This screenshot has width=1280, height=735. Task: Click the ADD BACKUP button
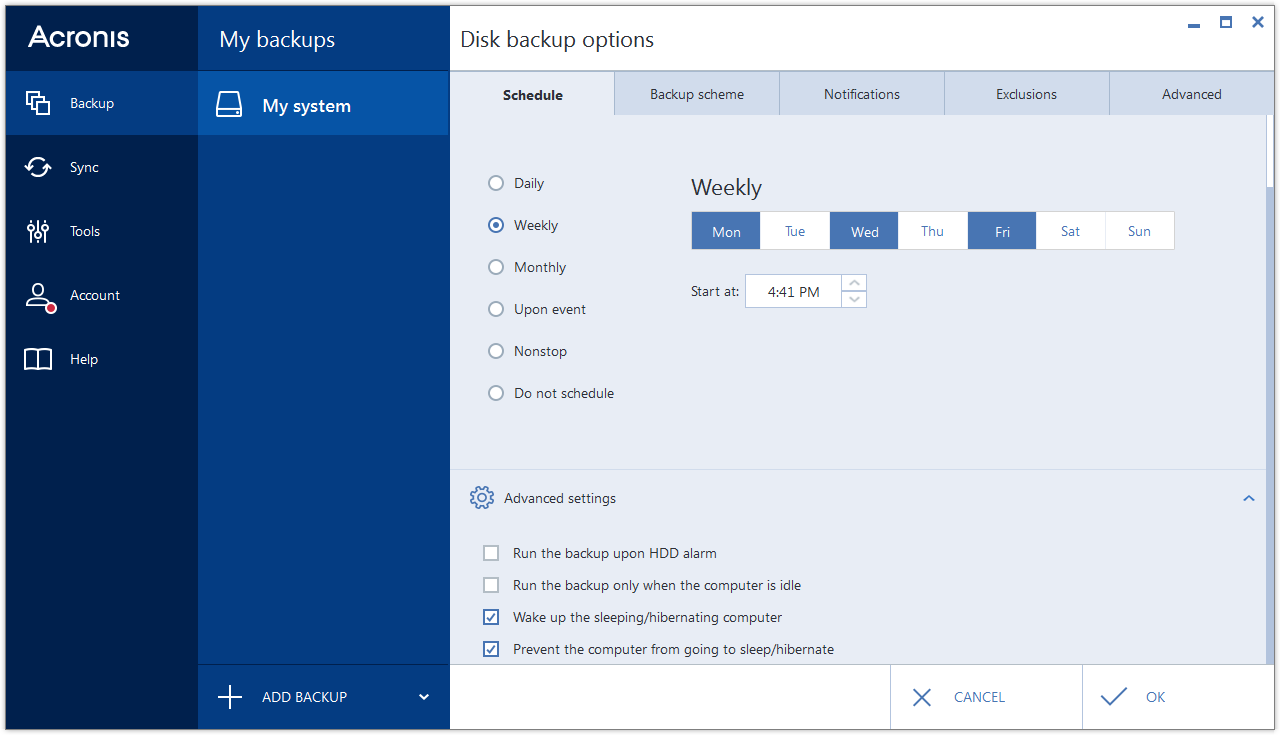pyautogui.click(x=324, y=697)
